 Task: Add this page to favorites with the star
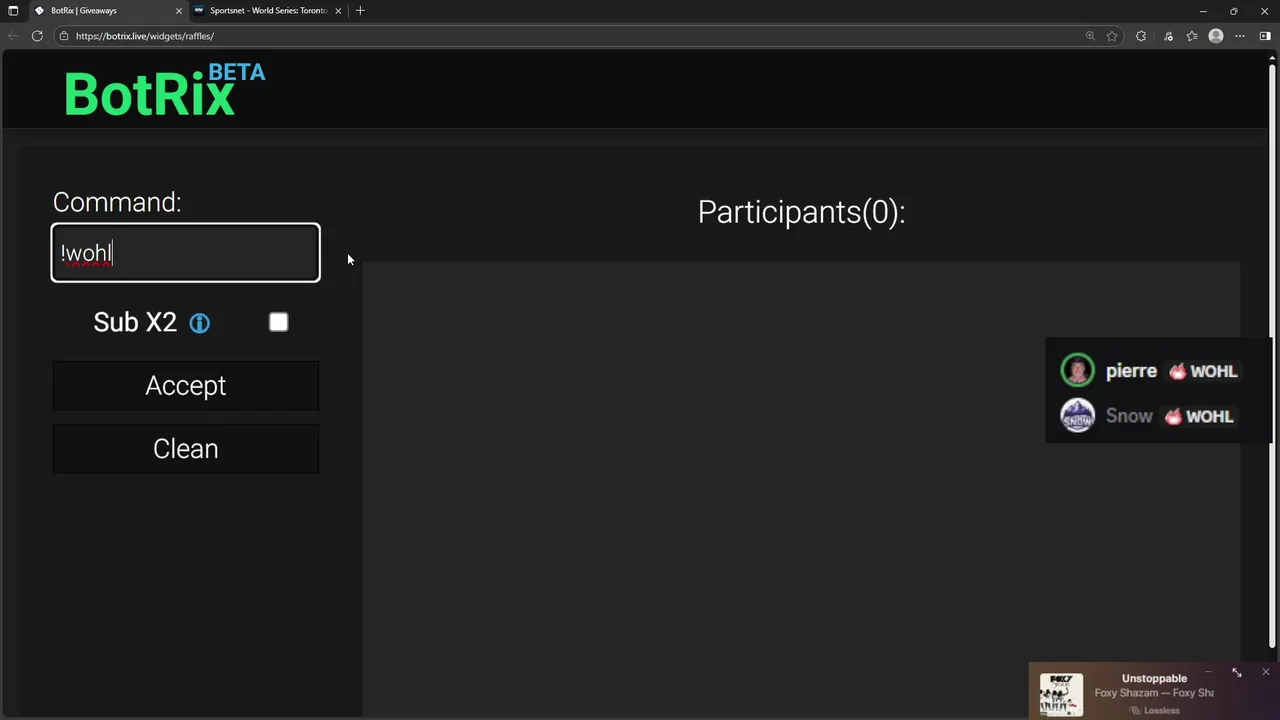pos(1112,36)
